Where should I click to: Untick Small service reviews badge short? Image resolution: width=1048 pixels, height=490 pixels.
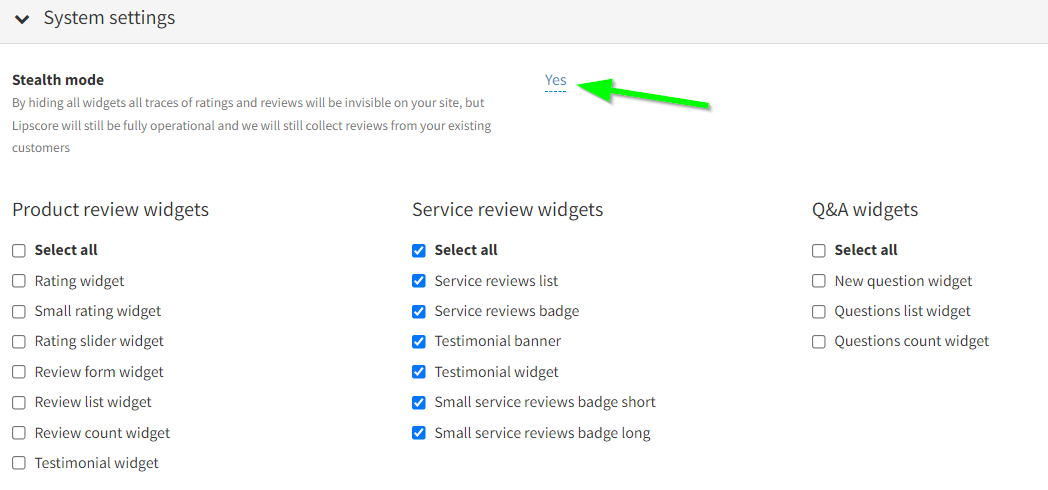coord(419,402)
